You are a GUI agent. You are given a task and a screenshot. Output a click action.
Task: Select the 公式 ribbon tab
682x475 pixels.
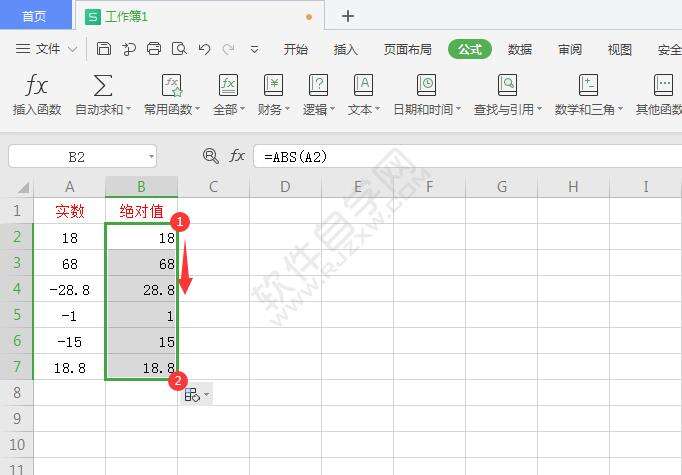[470, 49]
